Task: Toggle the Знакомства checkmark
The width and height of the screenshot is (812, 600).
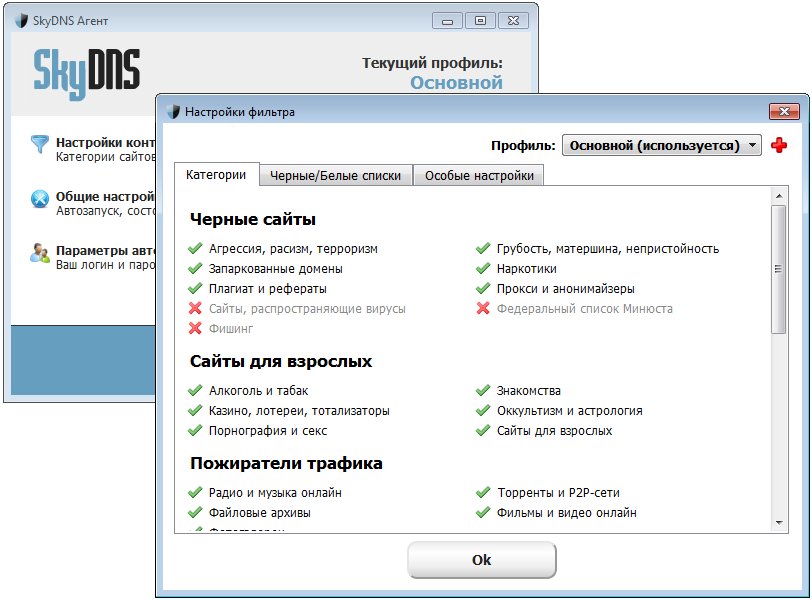Action: [483, 390]
